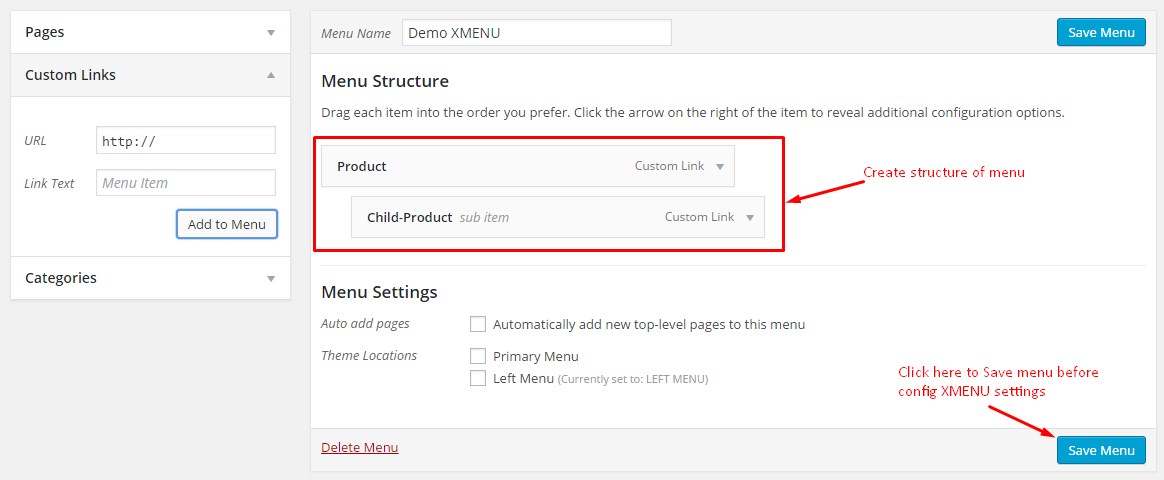The image size is (1164, 480).
Task: Click the top Save Menu button
Action: click(x=1101, y=33)
